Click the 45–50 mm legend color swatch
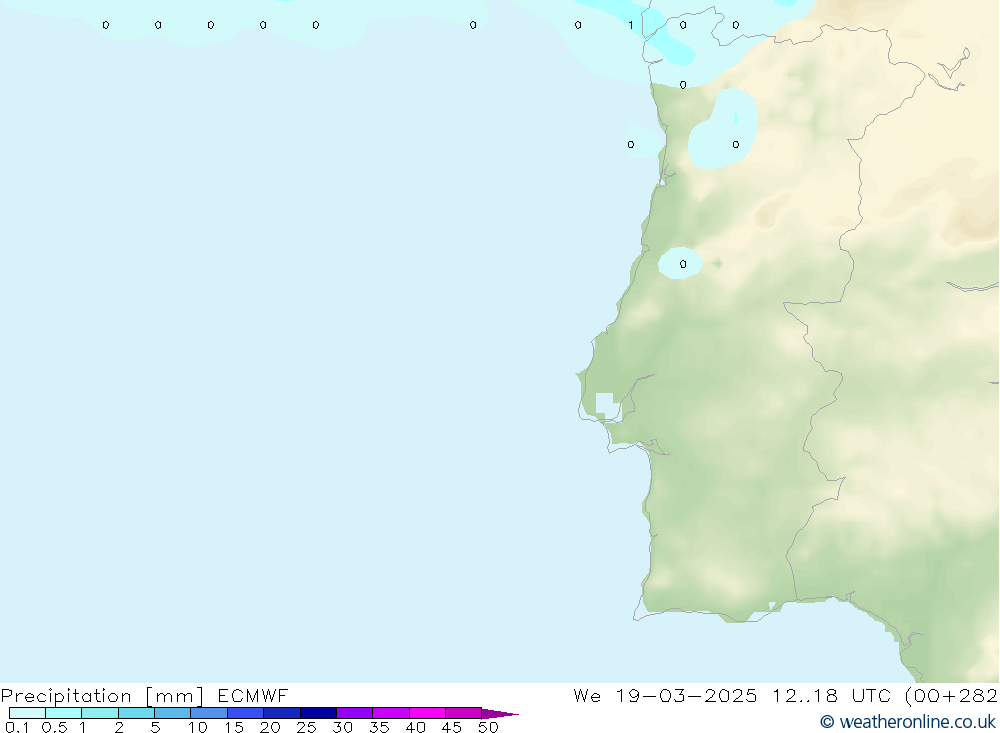The width and height of the screenshot is (1000, 733). click(463, 713)
